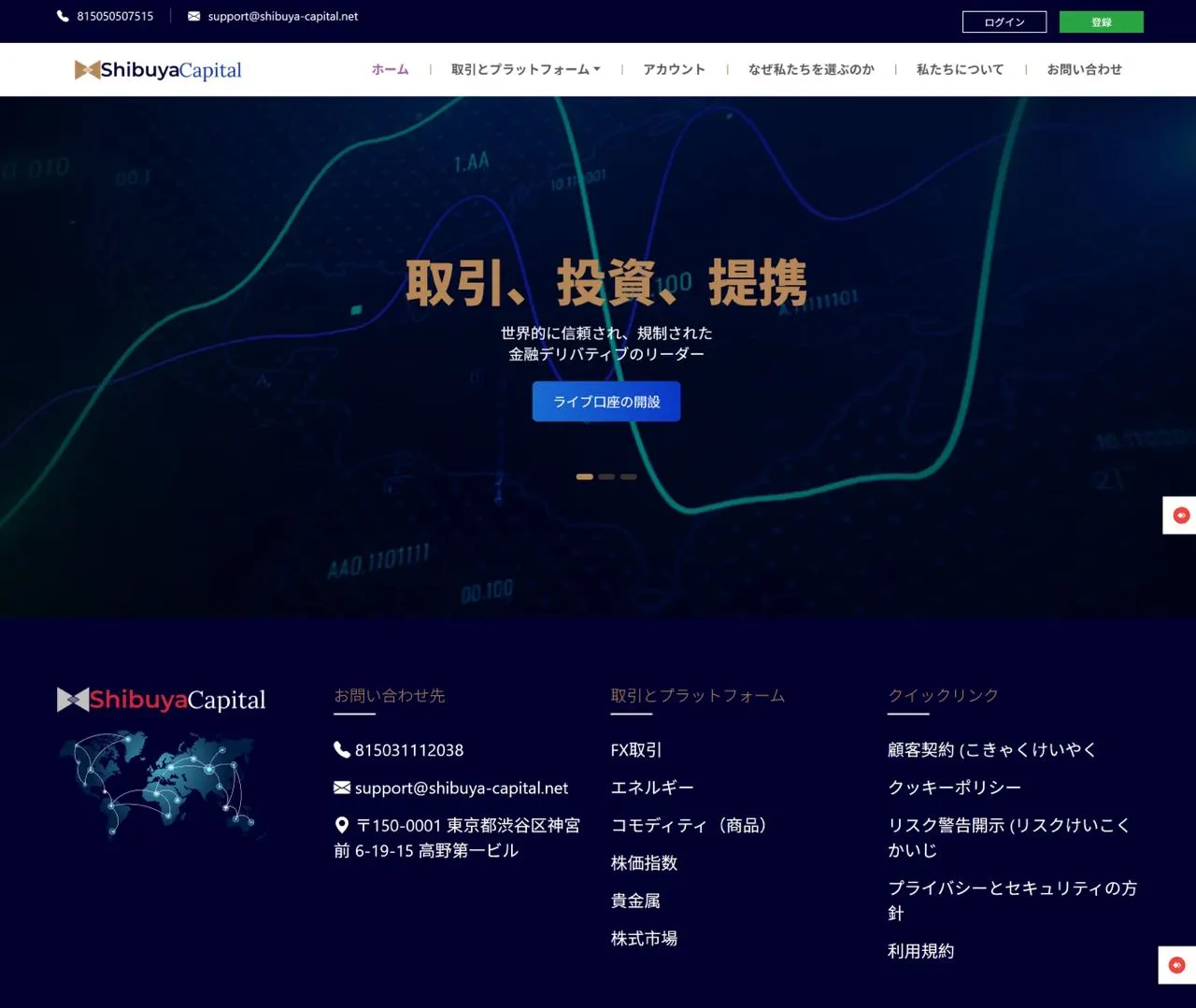Click the envelope icon beside the top email

tap(193, 16)
